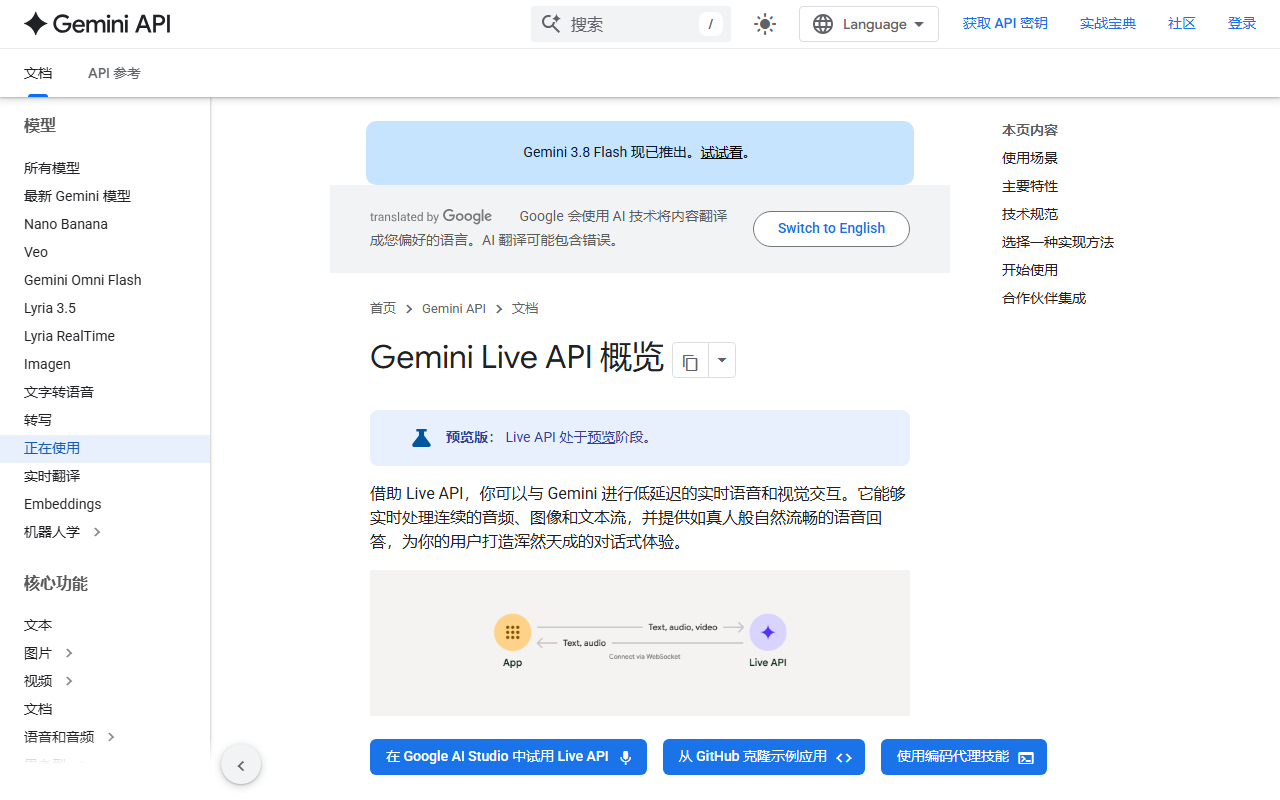
Task: Click the Gemini API breadcrumb
Action: coord(454,308)
